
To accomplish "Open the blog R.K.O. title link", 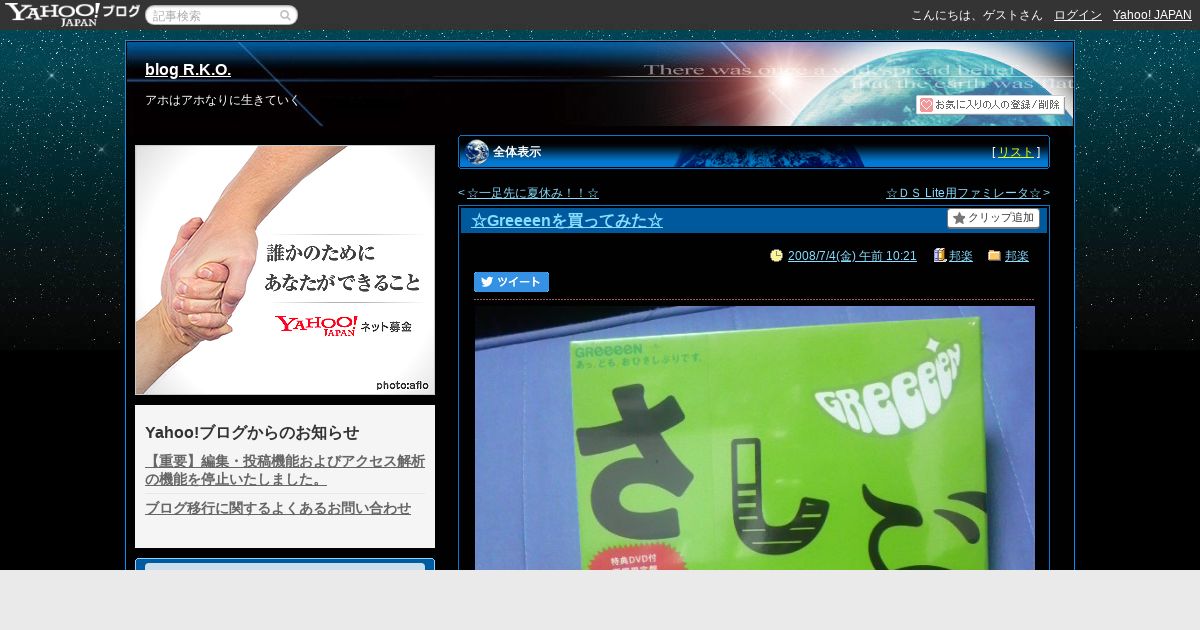I will click(x=188, y=69).
